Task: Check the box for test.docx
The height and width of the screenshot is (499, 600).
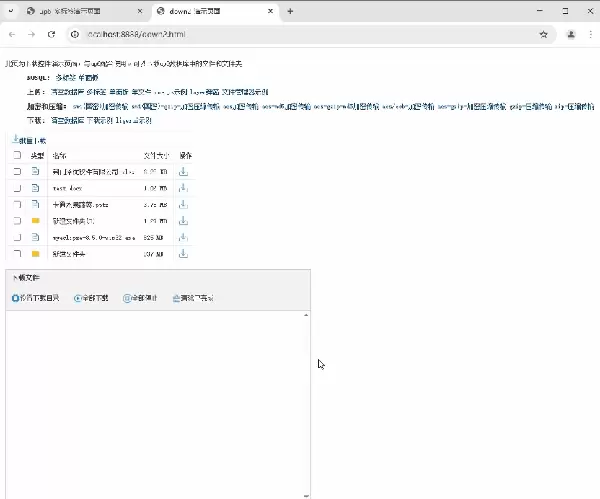Action: pyautogui.click(x=17, y=188)
